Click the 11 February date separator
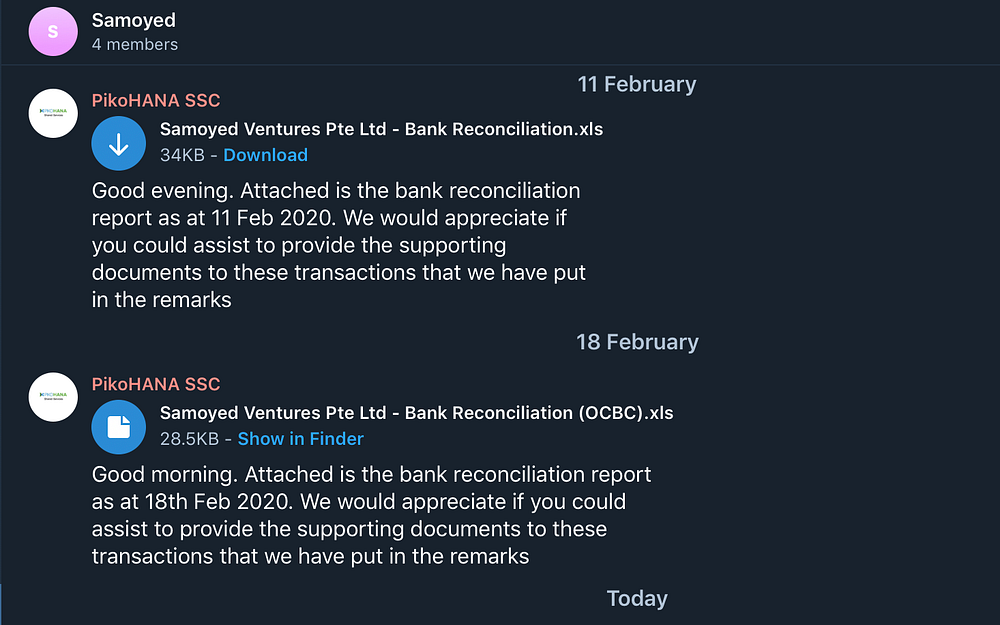The width and height of the screenshot is (1000, 625). click(x=636, y=84)
